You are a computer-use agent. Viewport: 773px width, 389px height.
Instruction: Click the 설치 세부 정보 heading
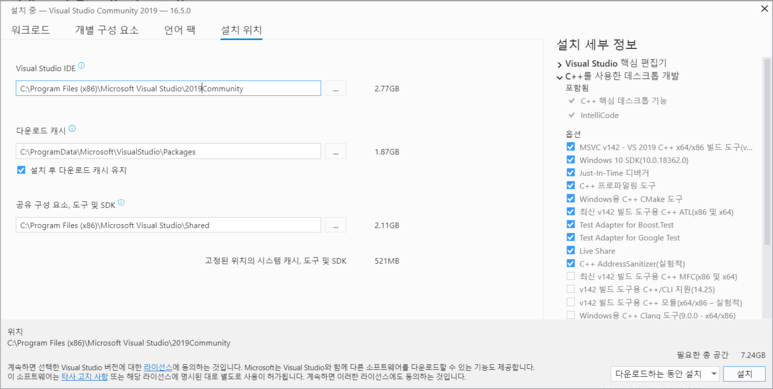(597, 45)
